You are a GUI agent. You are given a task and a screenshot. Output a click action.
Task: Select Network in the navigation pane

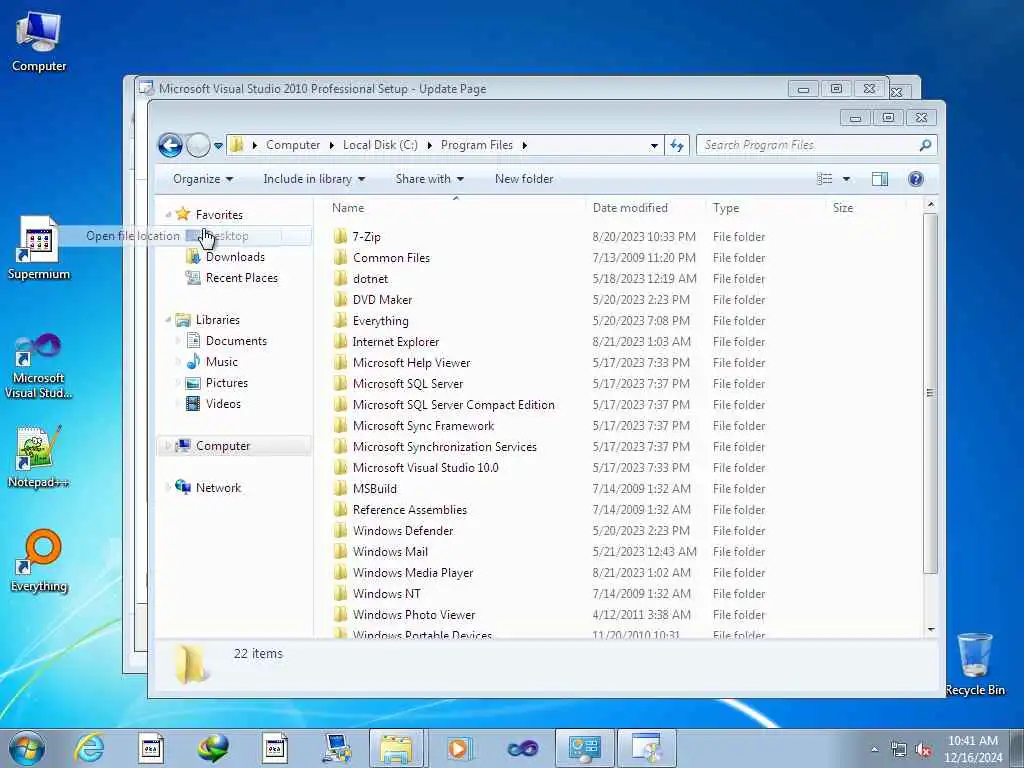(218, 488)
